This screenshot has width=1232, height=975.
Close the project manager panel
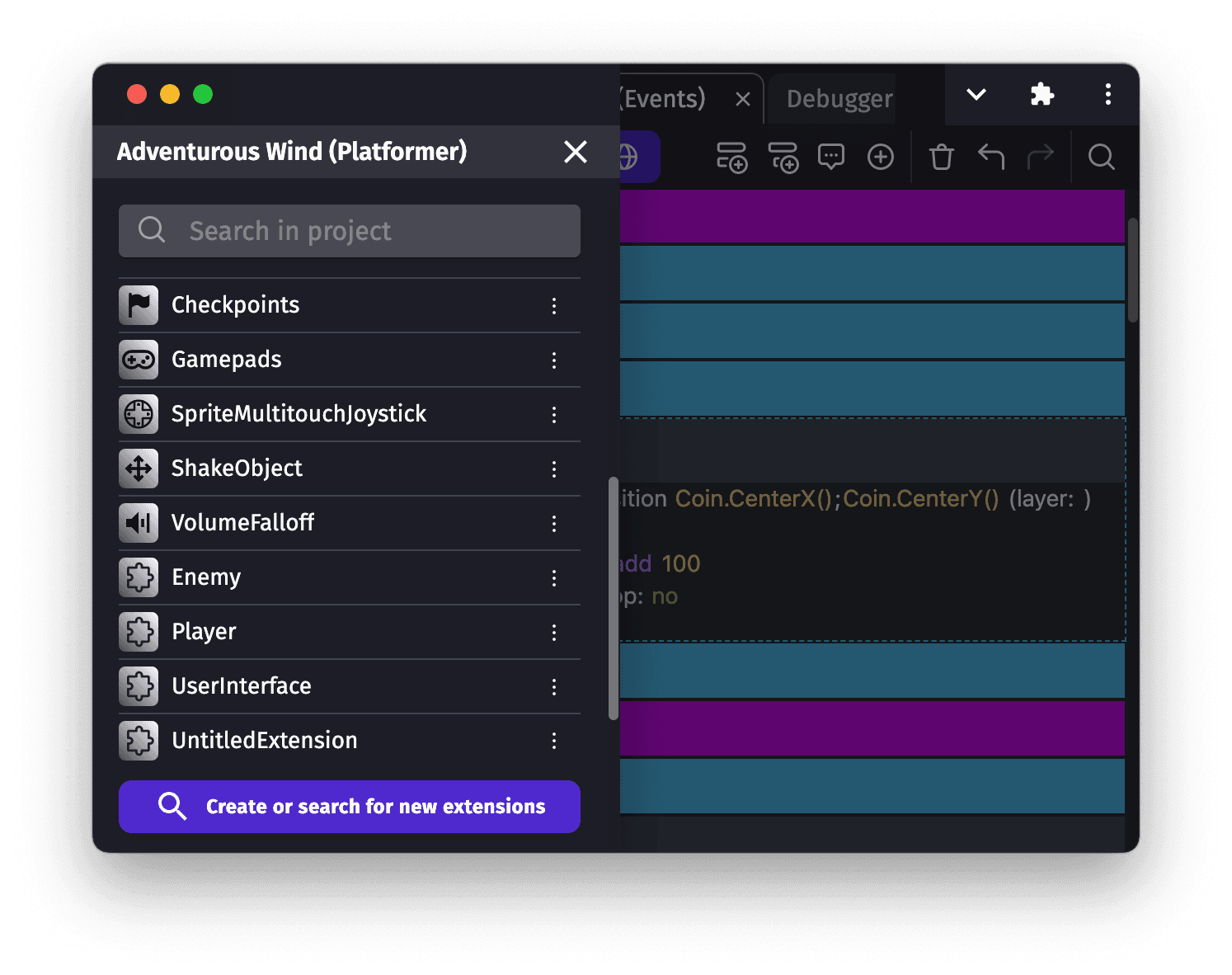click(575, 152)
